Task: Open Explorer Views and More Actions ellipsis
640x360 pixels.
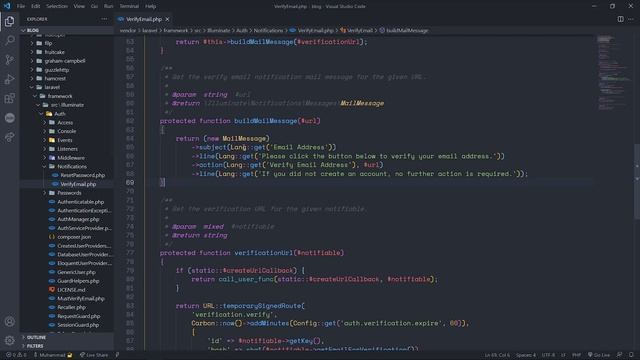Action: (x=104, y=19)
